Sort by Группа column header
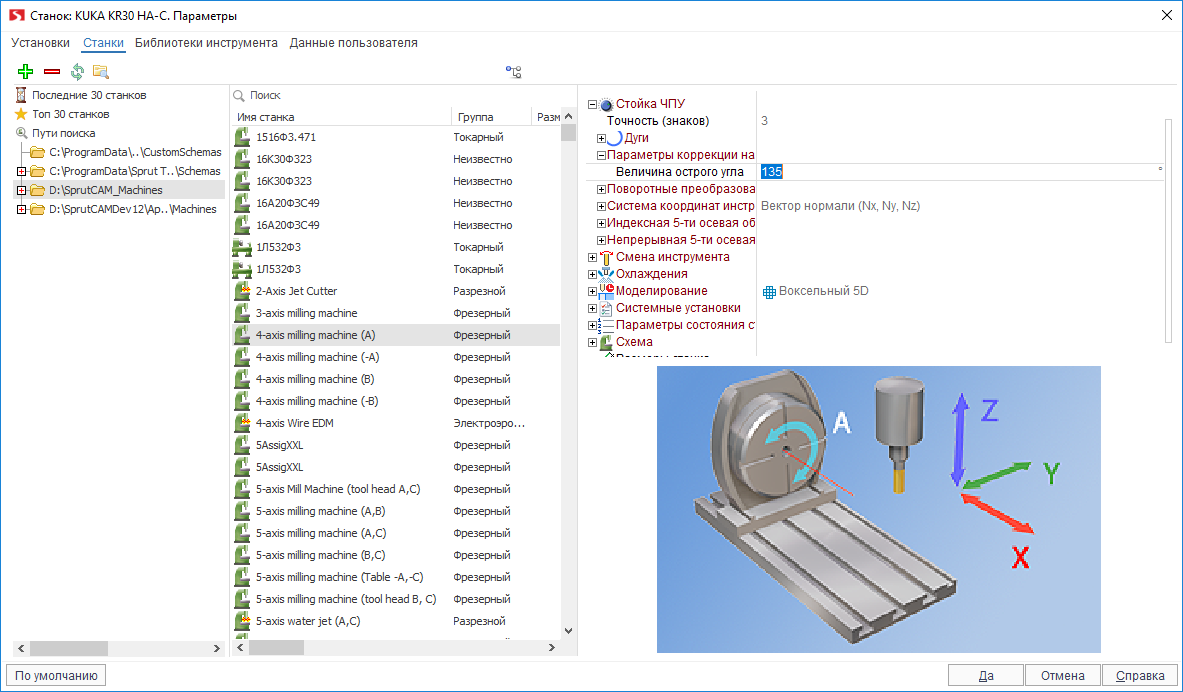This screenshot has height=692, width=1183. click(x=491, y=117)
